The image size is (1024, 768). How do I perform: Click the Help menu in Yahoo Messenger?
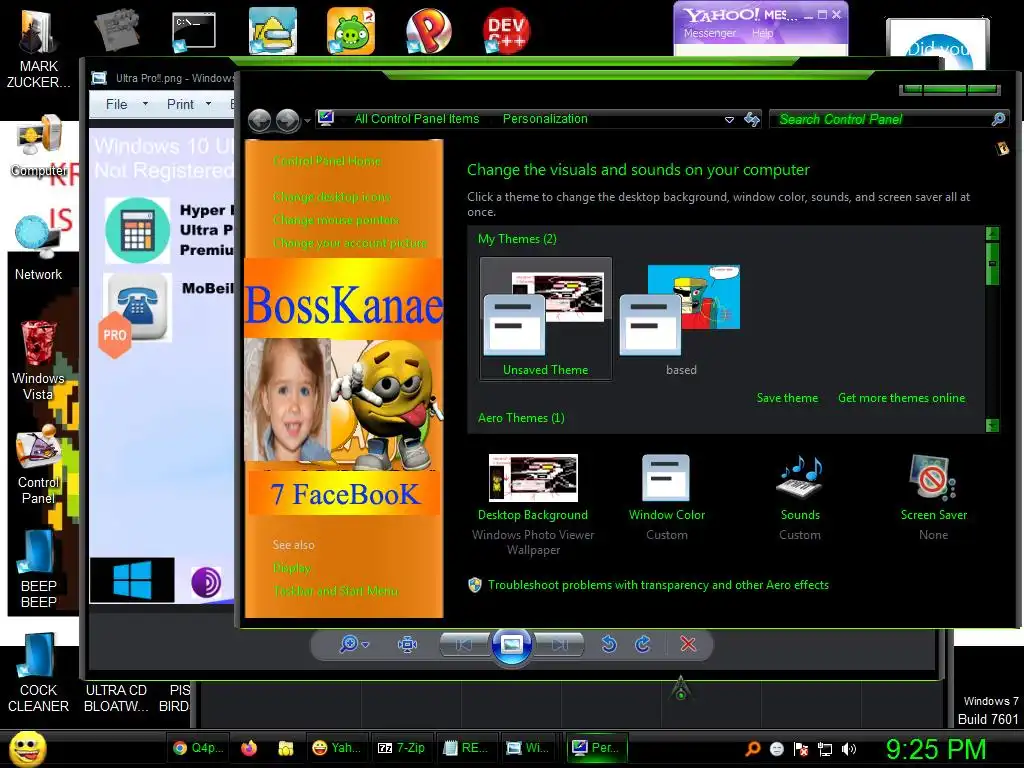coord(762,33)
